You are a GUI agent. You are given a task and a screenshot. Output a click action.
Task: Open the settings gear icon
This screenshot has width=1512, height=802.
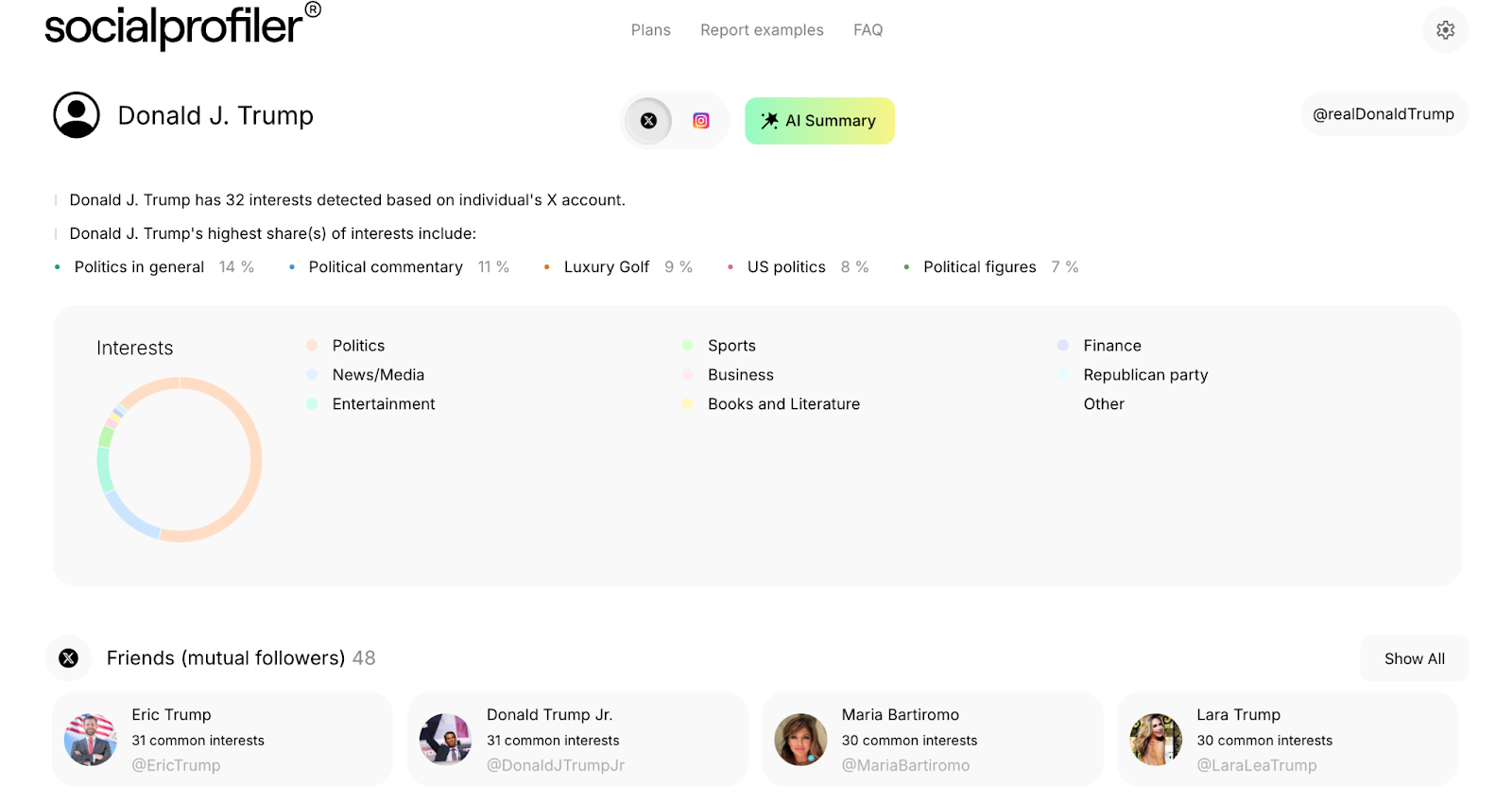(1445, 30)
